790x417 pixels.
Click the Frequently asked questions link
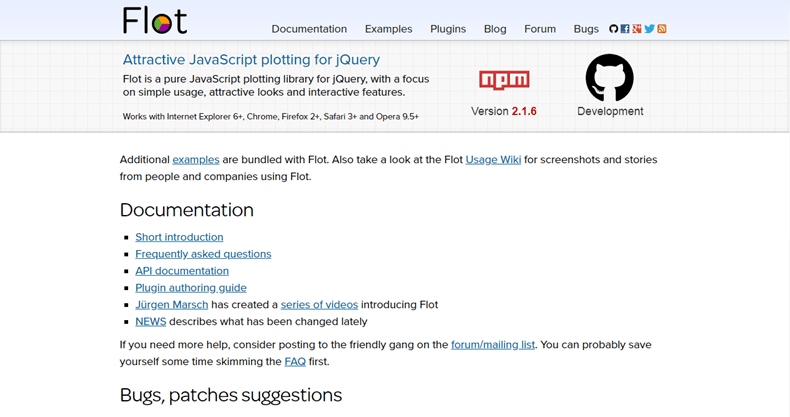pyautogui.click(x=203, y=254)
